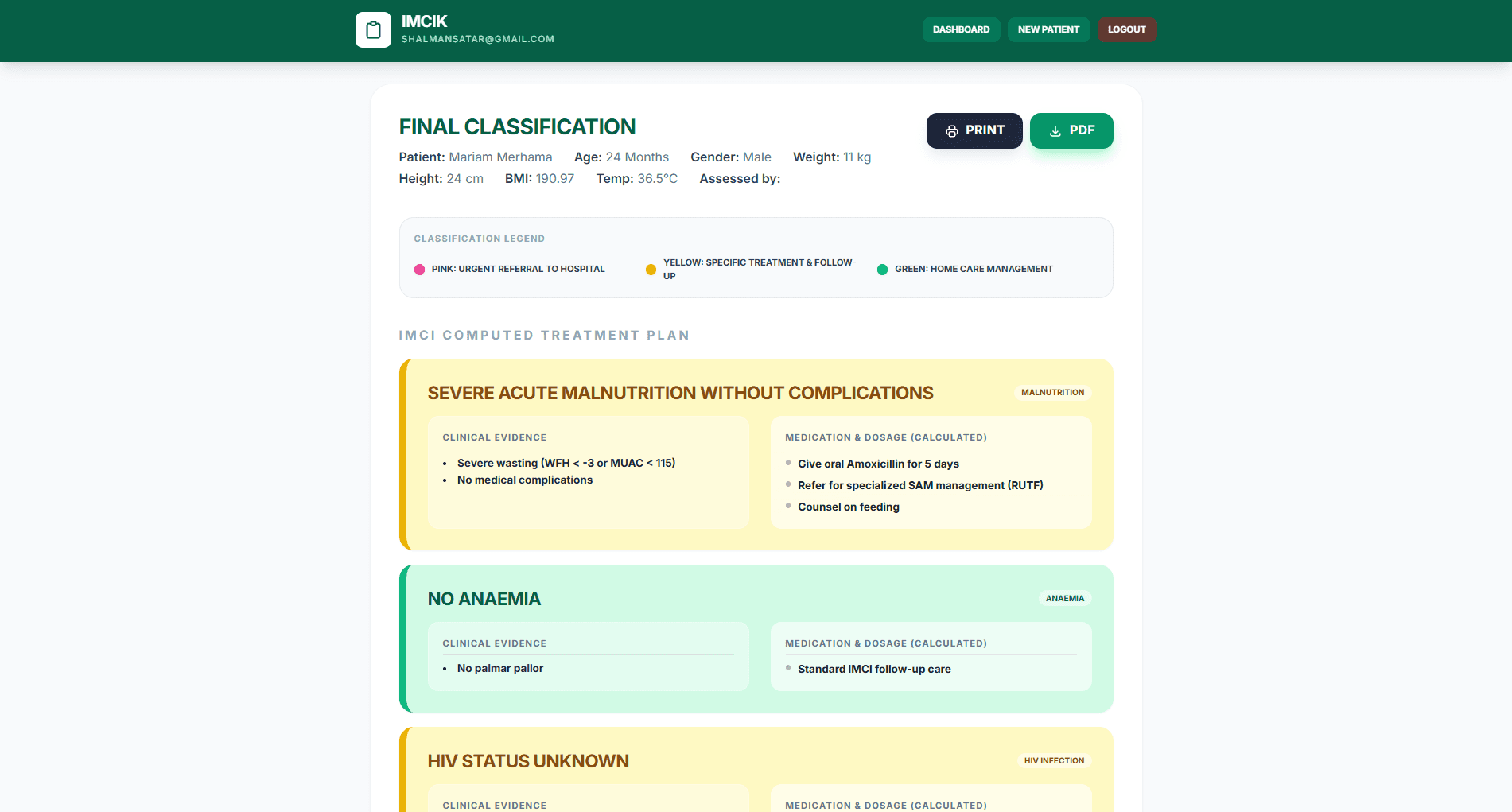Viewport: 1512px width, 812px height.
Task: Click the Assessed by label
Action: click(740, 179)
